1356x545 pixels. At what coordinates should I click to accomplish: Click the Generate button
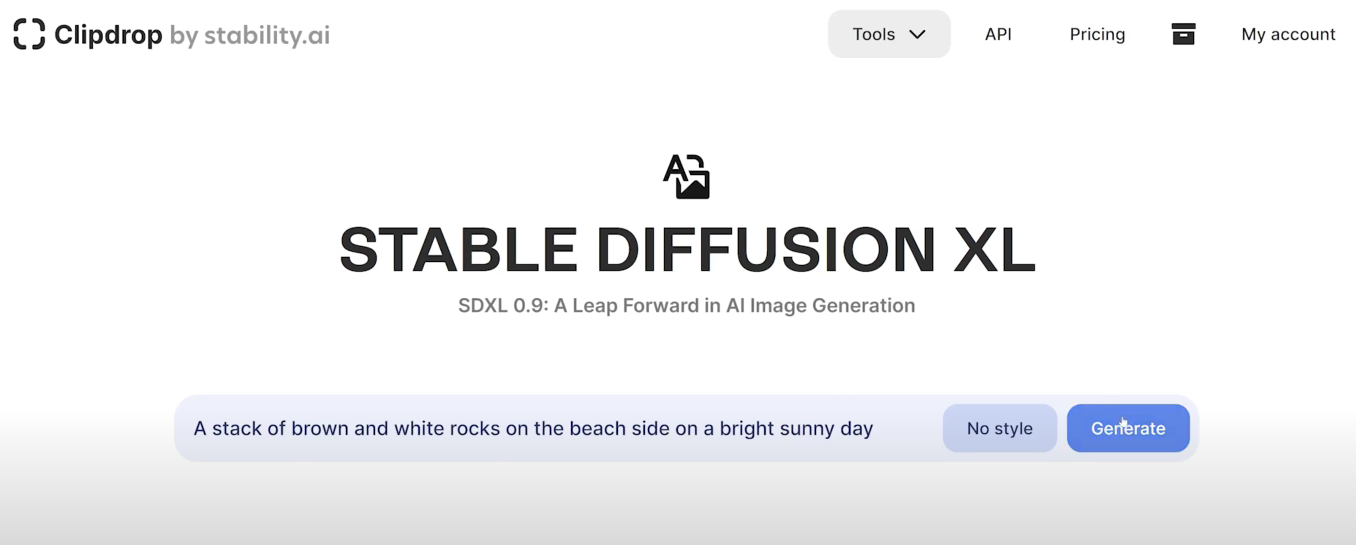(1128, 428)
